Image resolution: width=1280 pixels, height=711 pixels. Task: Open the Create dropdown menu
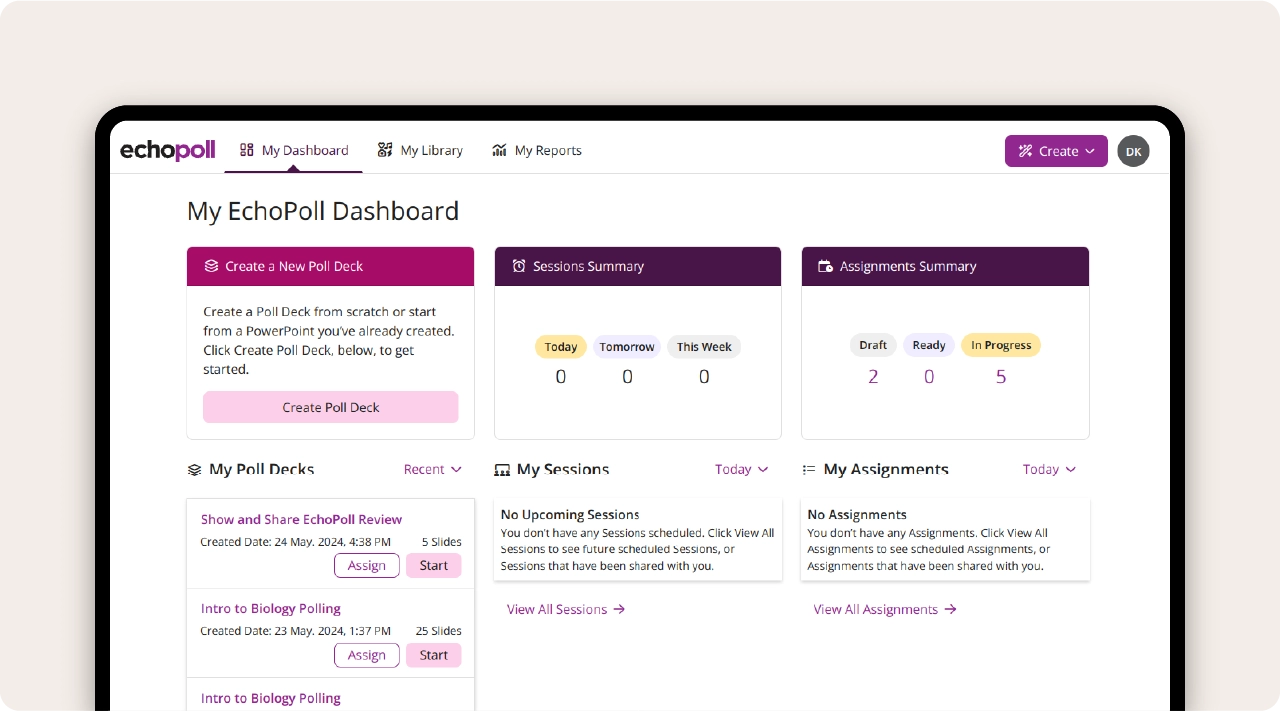tap(1056, 150)
